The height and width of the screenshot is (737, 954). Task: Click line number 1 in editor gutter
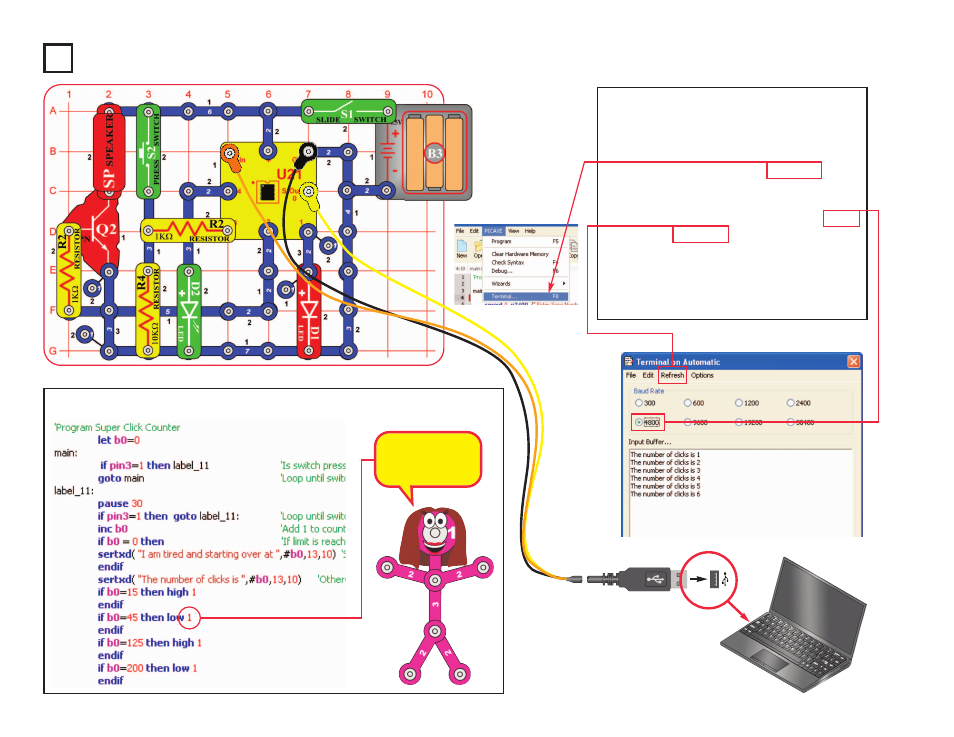(462, 277)
